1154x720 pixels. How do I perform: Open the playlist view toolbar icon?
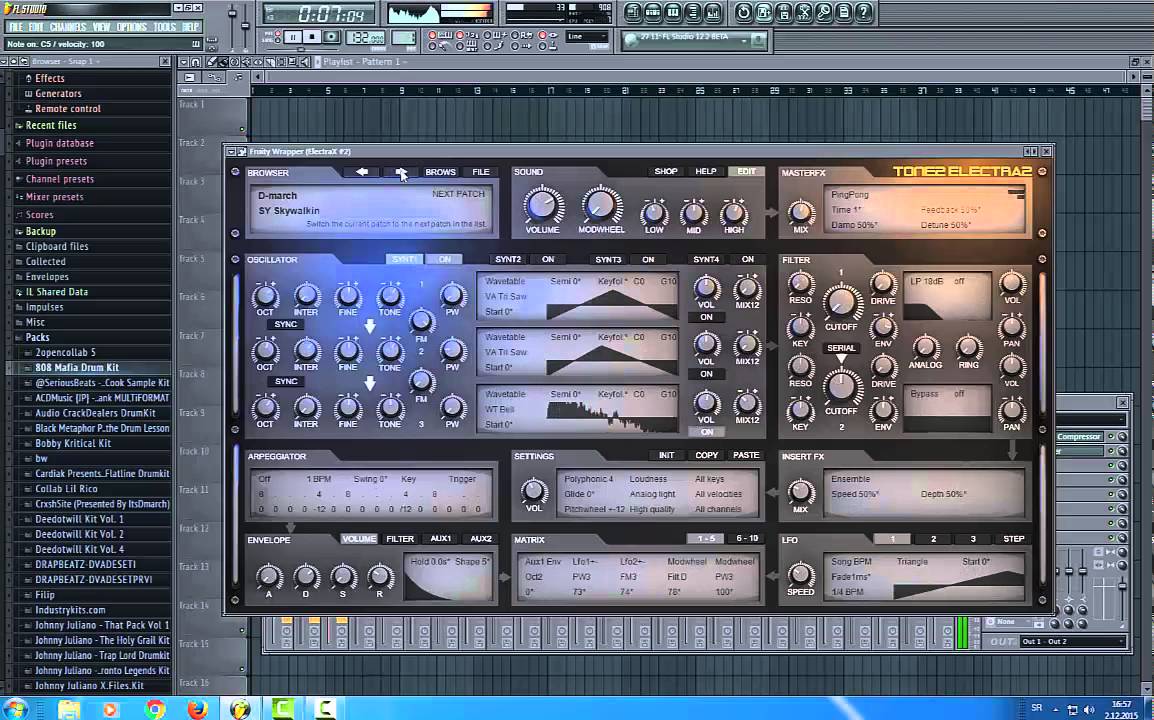(632, 12)
